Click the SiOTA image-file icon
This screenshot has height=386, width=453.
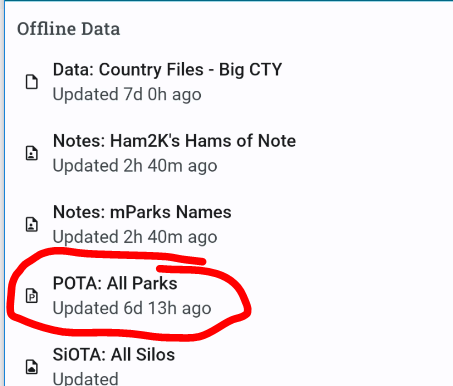point(32,367)
